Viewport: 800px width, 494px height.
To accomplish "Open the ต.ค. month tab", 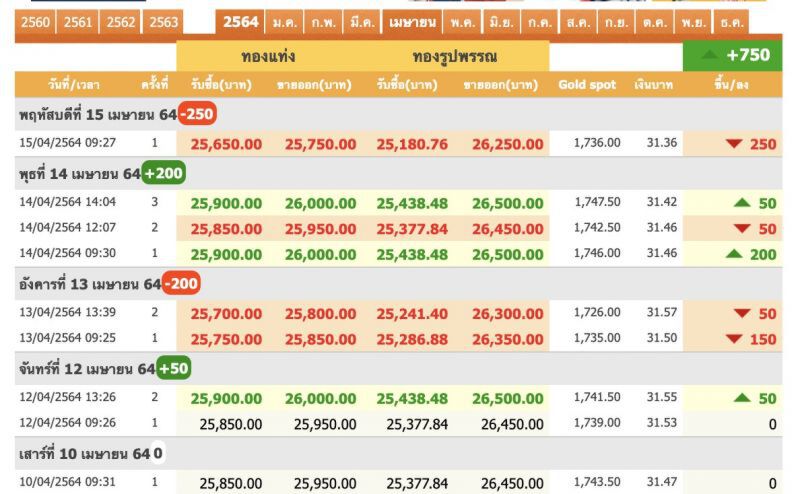I will [655, 22].
